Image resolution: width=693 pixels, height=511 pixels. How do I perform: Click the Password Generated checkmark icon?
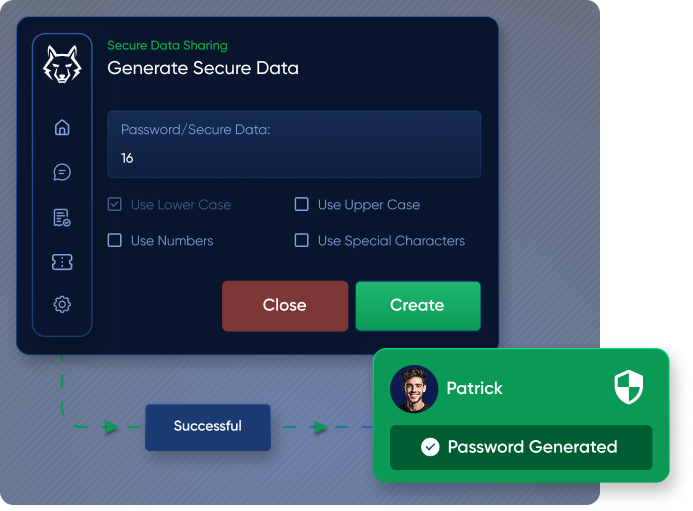[x=430, y=447]
